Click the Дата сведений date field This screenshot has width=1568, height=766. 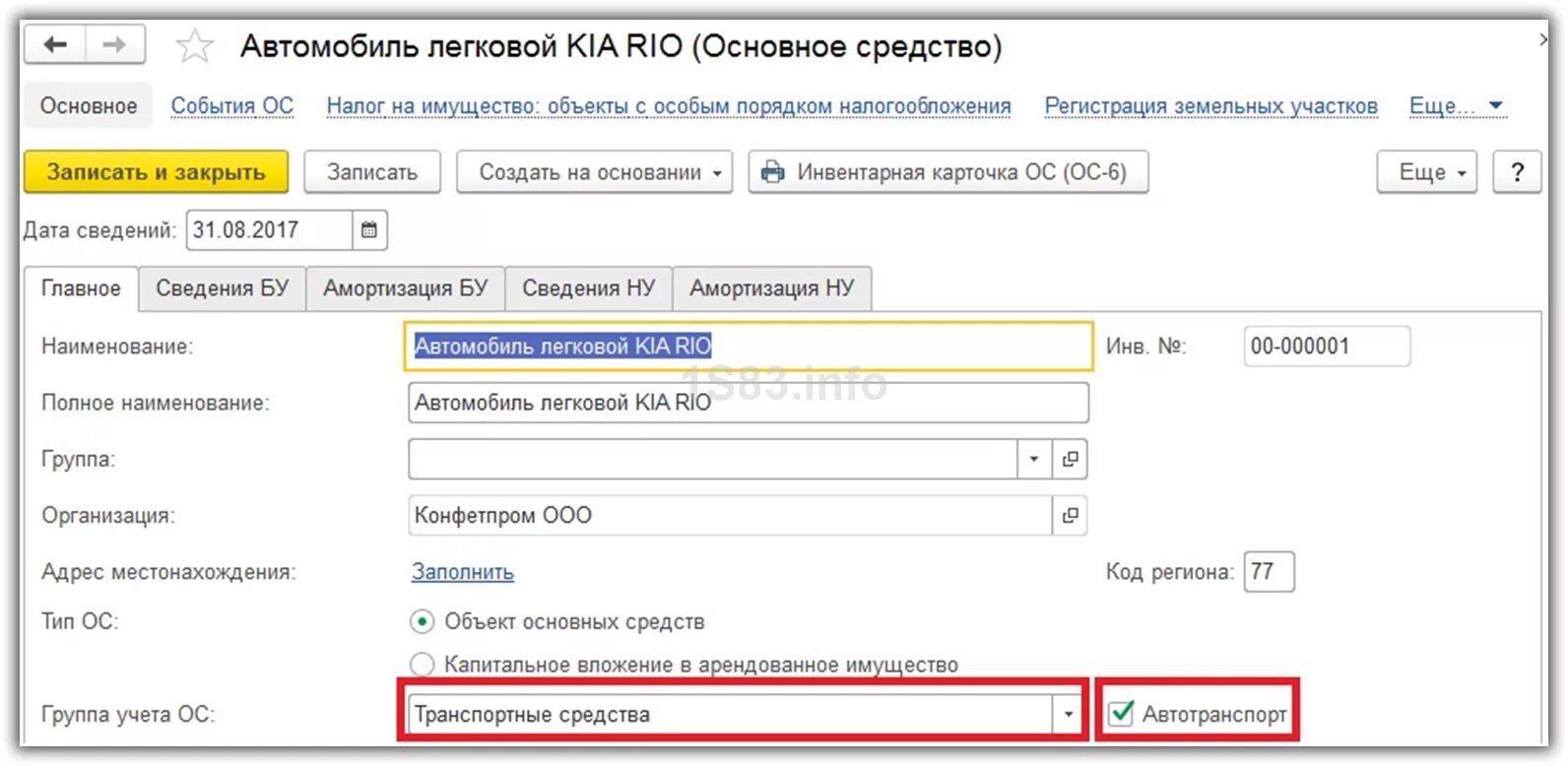269,230
